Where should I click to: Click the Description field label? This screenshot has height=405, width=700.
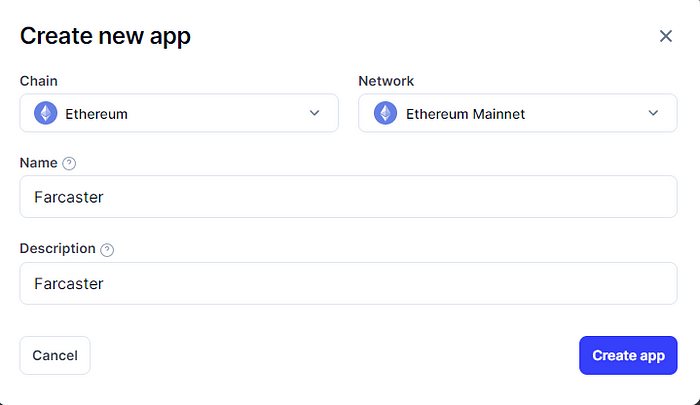click(58, 249)
